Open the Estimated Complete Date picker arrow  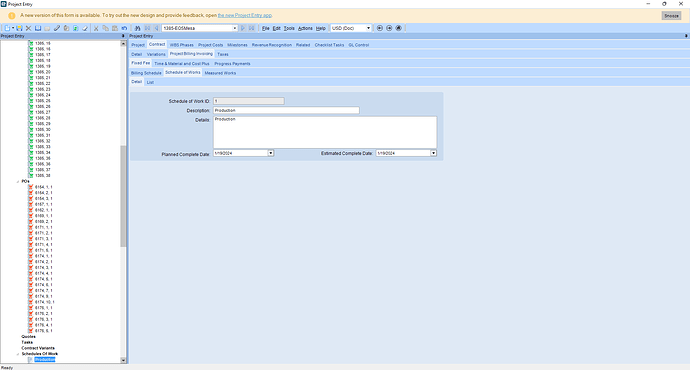pyautogui.click(x=433, y=153)
